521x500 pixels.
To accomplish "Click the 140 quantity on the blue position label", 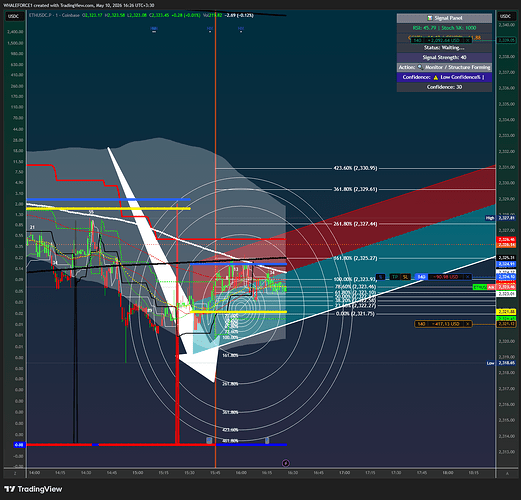I will point(422,277).
